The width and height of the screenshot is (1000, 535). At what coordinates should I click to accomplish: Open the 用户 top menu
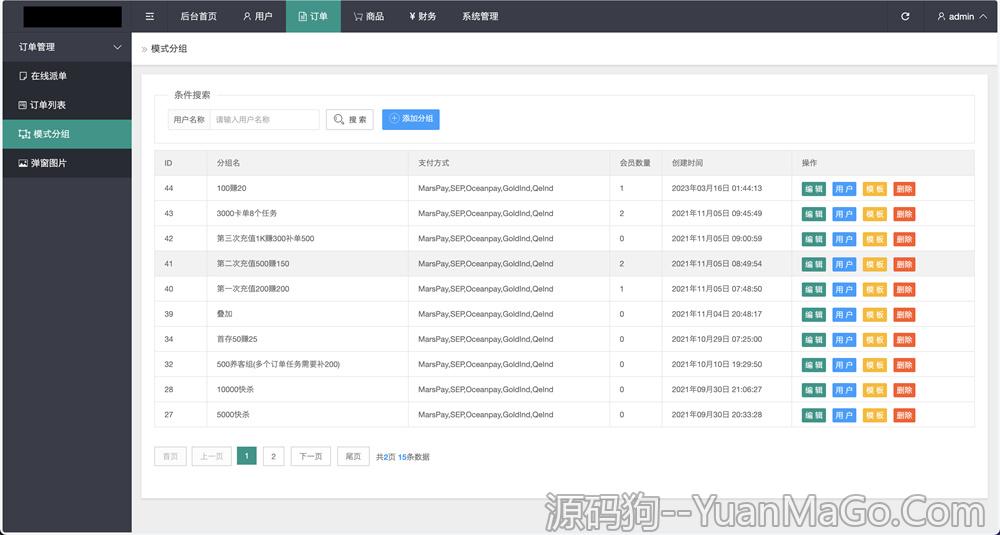258,17
